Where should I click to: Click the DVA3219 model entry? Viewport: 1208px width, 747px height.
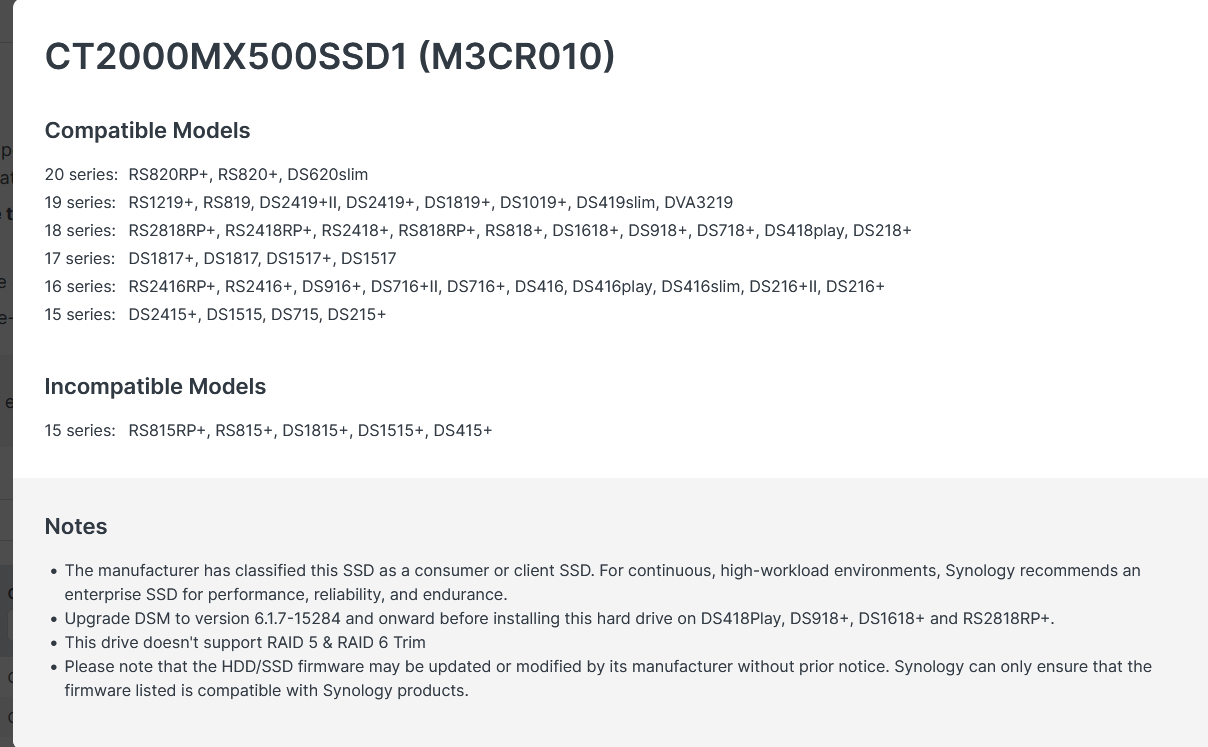click(x=698, y=202)
